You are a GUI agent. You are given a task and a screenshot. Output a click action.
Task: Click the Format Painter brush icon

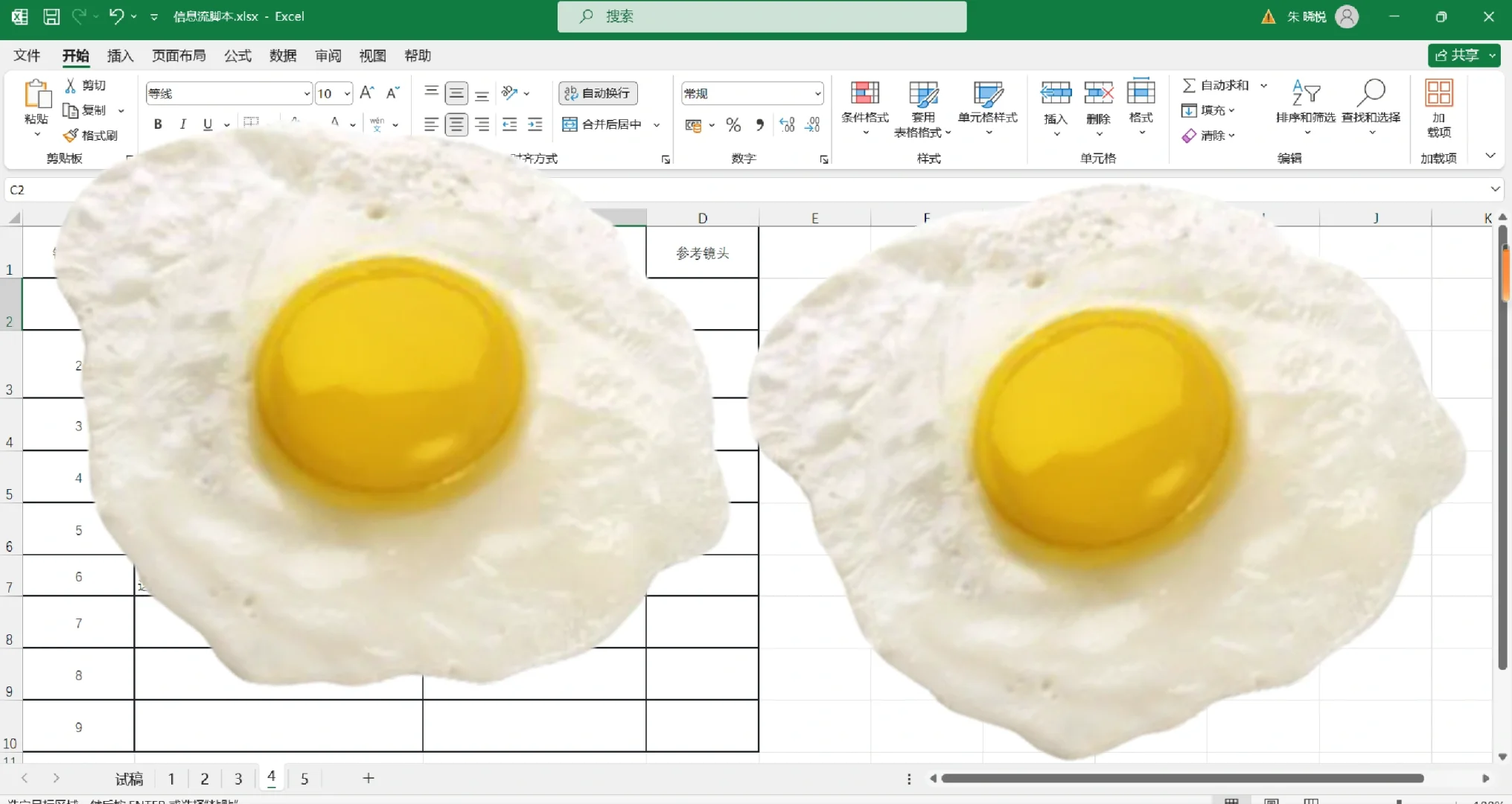point(71,135)
